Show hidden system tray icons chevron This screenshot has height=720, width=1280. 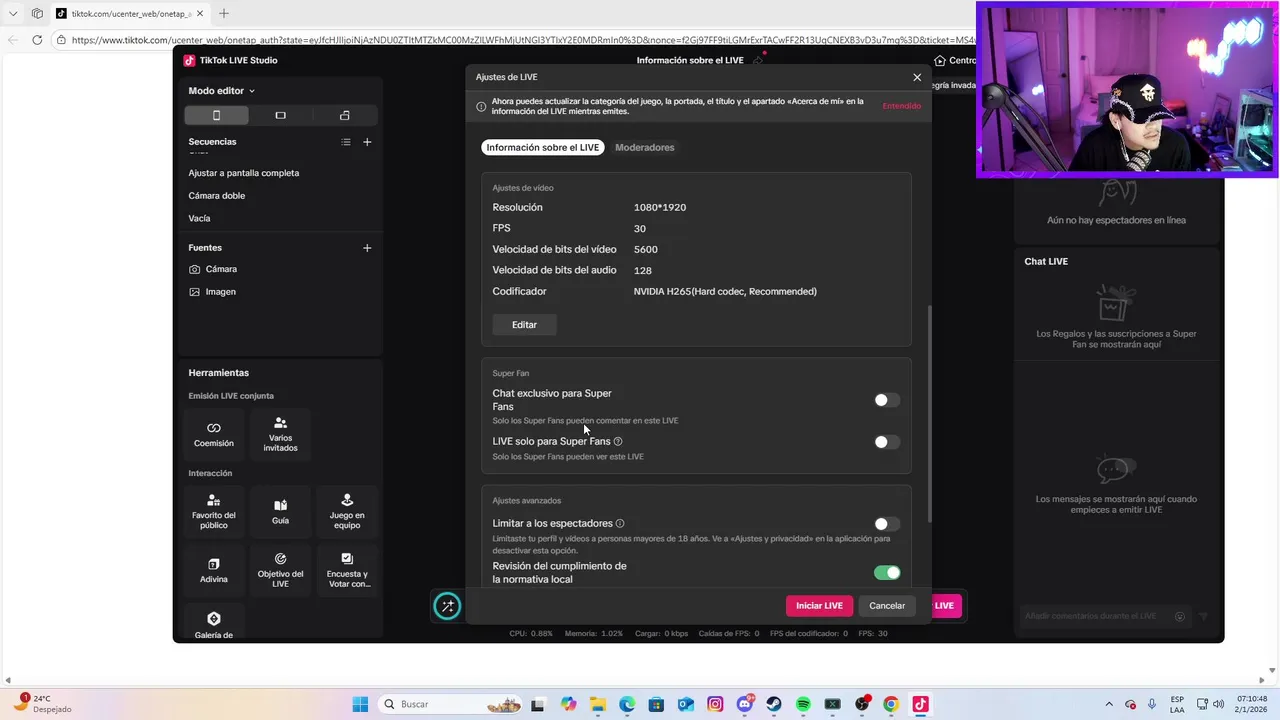tap(1108, 704)
